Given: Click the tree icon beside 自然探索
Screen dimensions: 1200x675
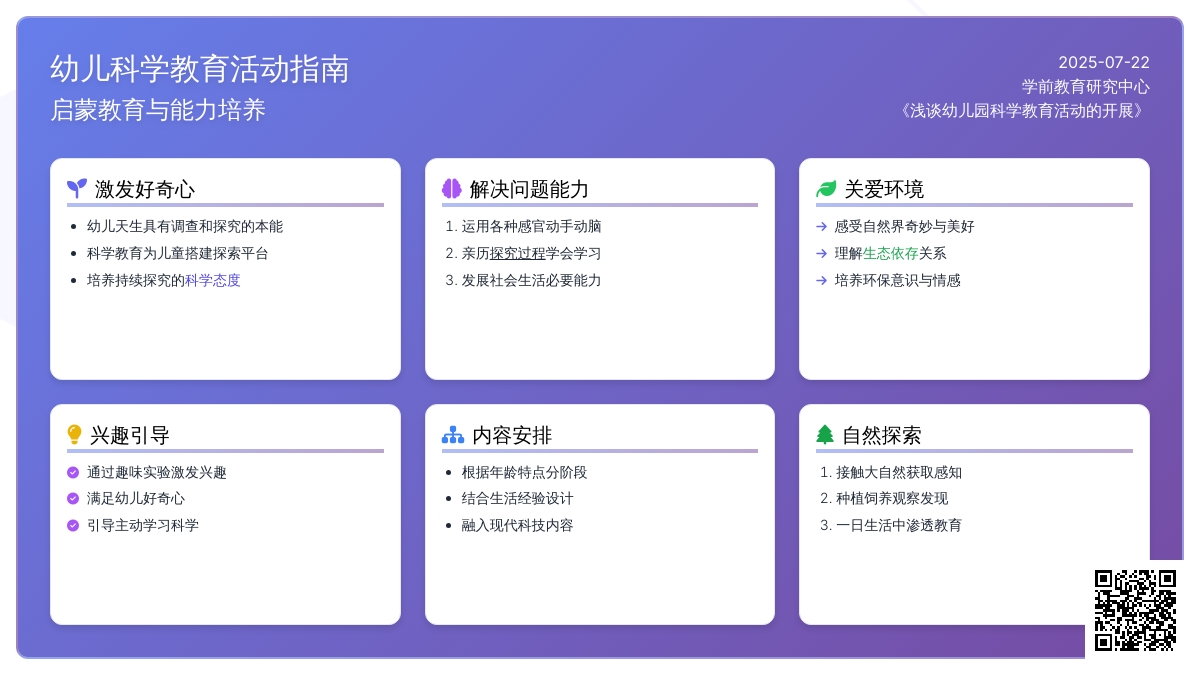Looking at the screenshot, I should [825, 435].
